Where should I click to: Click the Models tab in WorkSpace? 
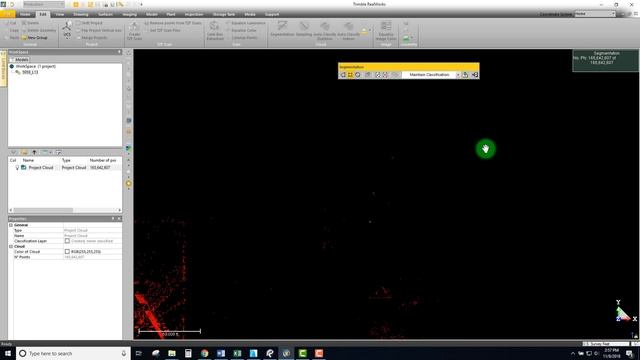(19, 60)
